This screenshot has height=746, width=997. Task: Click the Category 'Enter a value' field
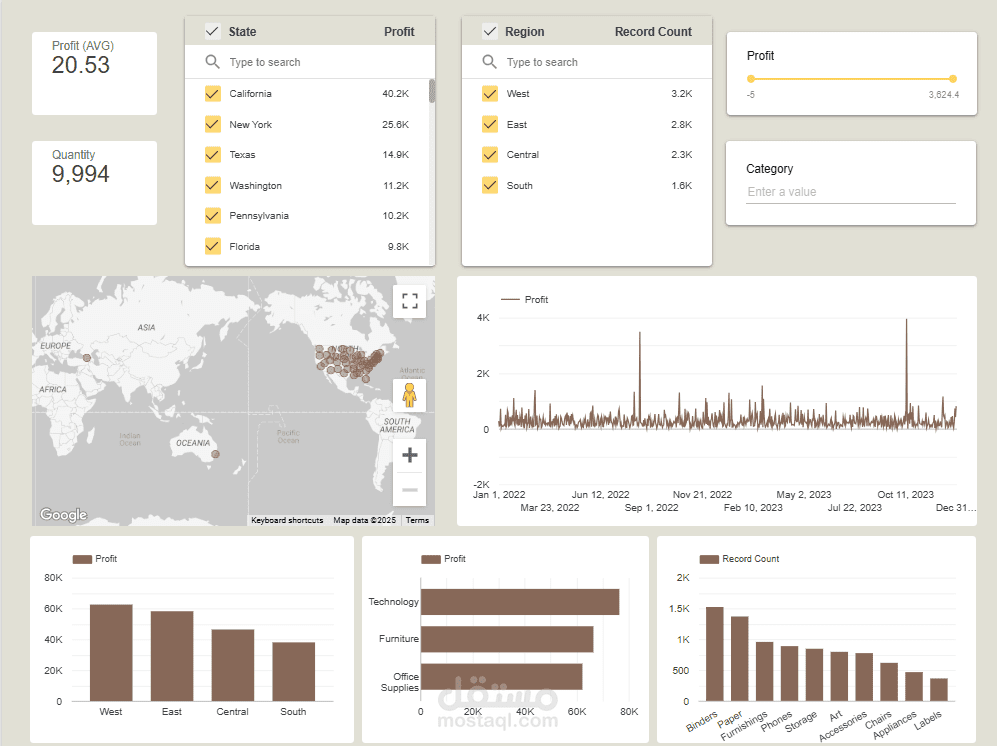851,192
